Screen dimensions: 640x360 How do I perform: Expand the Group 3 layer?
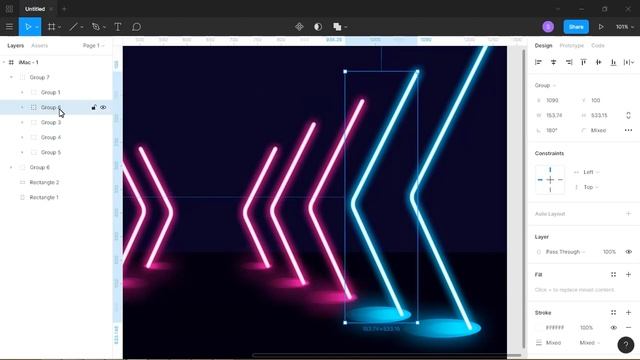(22, 122)
